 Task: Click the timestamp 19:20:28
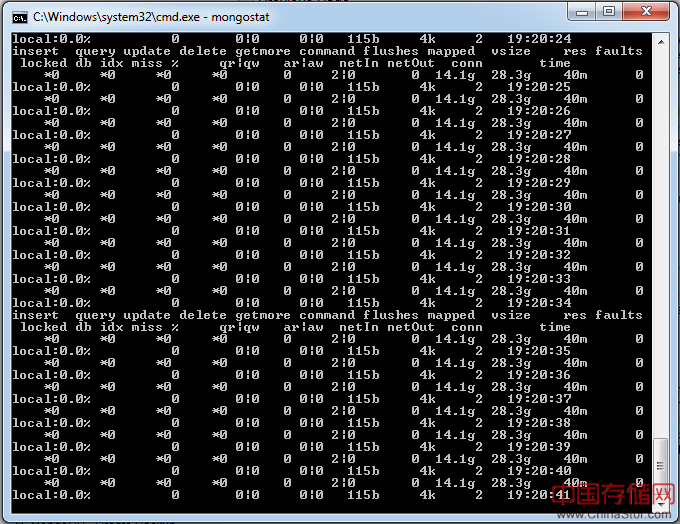[539, 159]
